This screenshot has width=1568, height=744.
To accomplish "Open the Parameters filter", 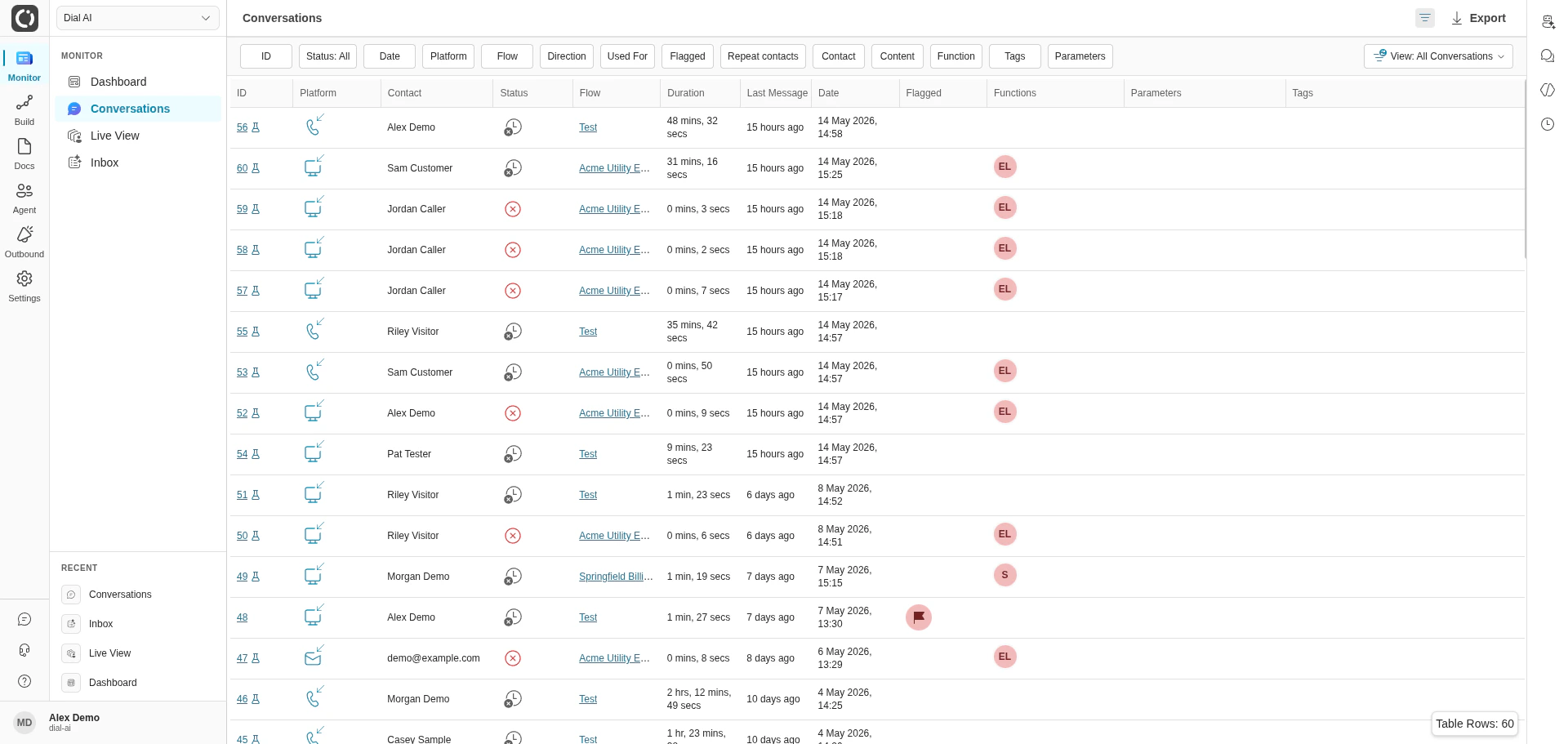I will click(x=1080, y=56).
